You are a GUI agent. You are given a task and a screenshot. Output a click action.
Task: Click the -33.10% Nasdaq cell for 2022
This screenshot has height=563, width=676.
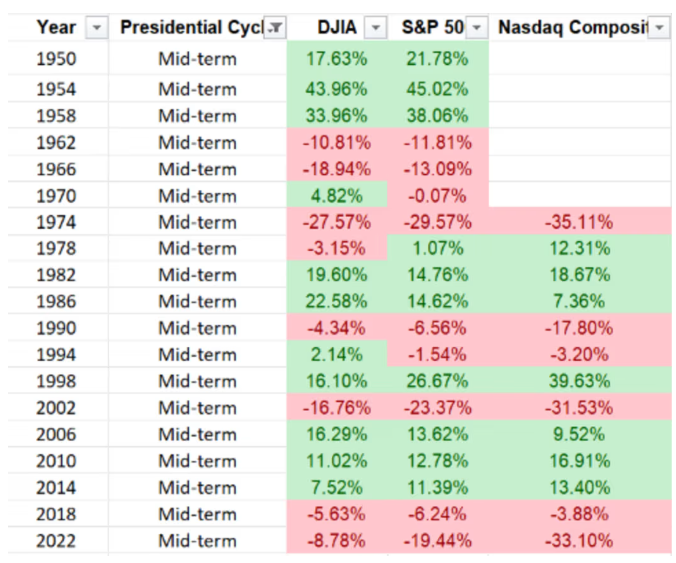(x=580, y=541)
